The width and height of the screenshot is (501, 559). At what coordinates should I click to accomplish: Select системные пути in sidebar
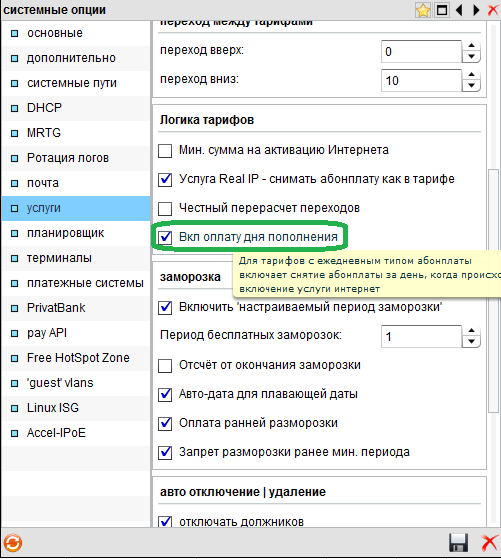(76, 83)
